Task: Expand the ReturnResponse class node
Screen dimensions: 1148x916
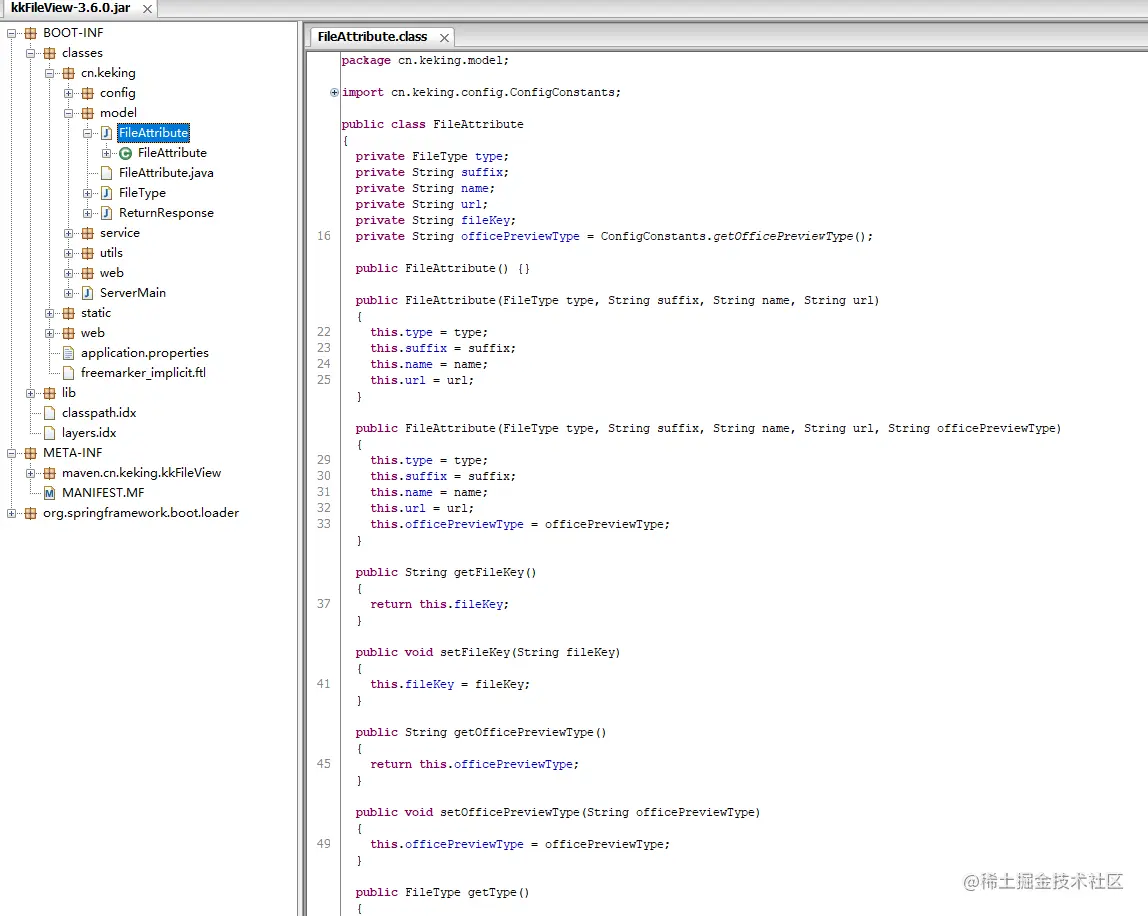Action: [x=88, y=213]
